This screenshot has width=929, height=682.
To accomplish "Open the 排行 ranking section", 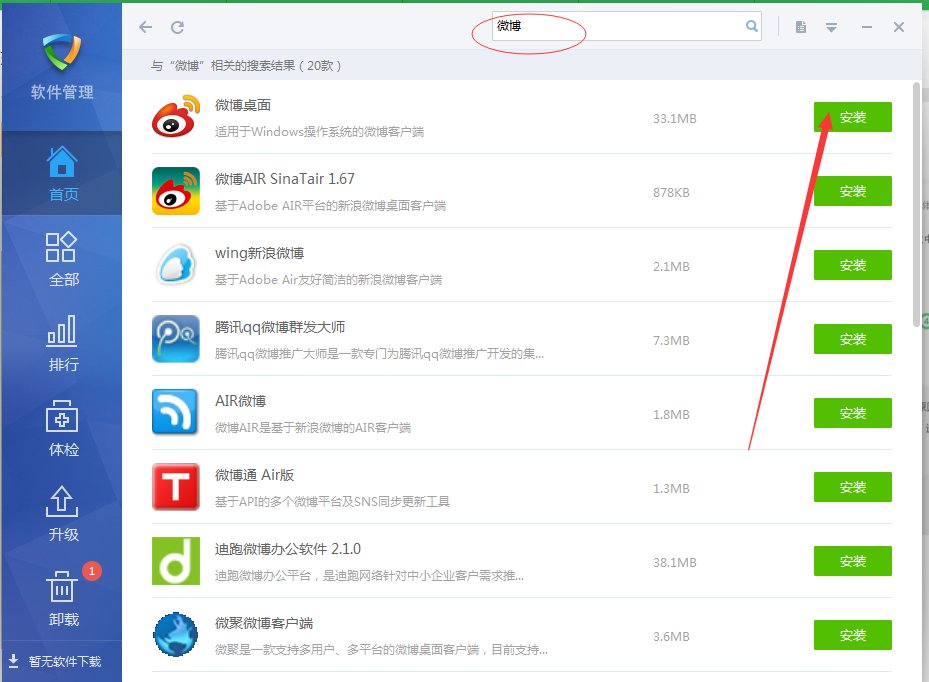I will point(62,344).
